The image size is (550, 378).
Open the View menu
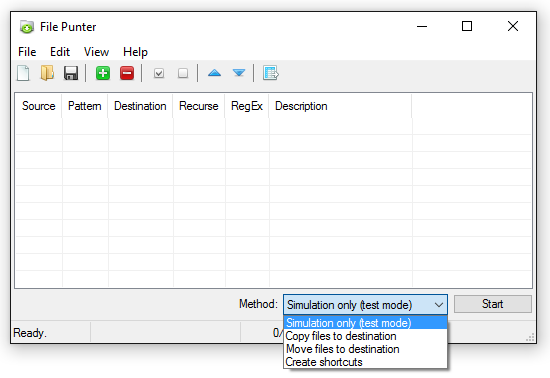pos(96,52)
